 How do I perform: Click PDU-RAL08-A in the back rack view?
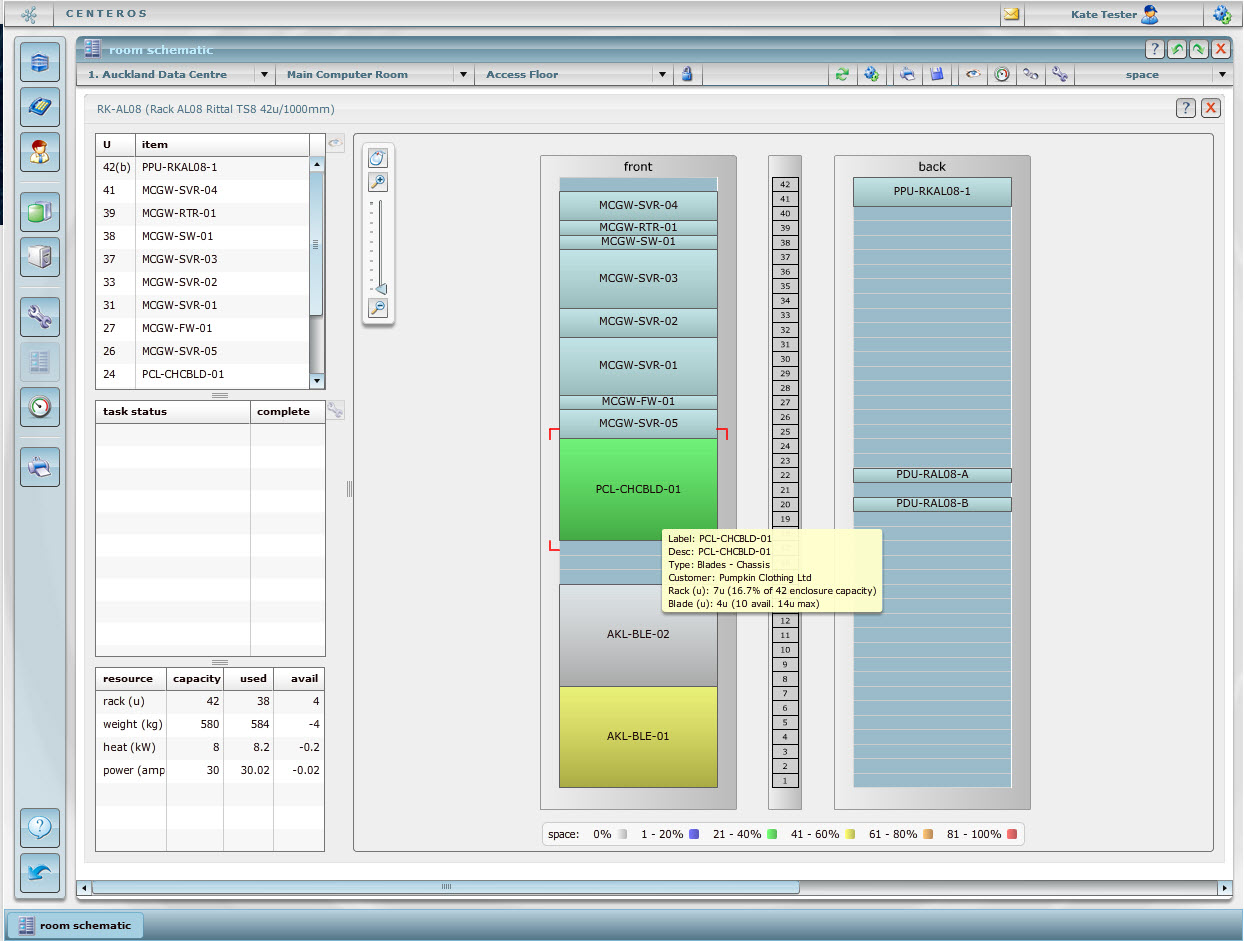coord(932,475)
